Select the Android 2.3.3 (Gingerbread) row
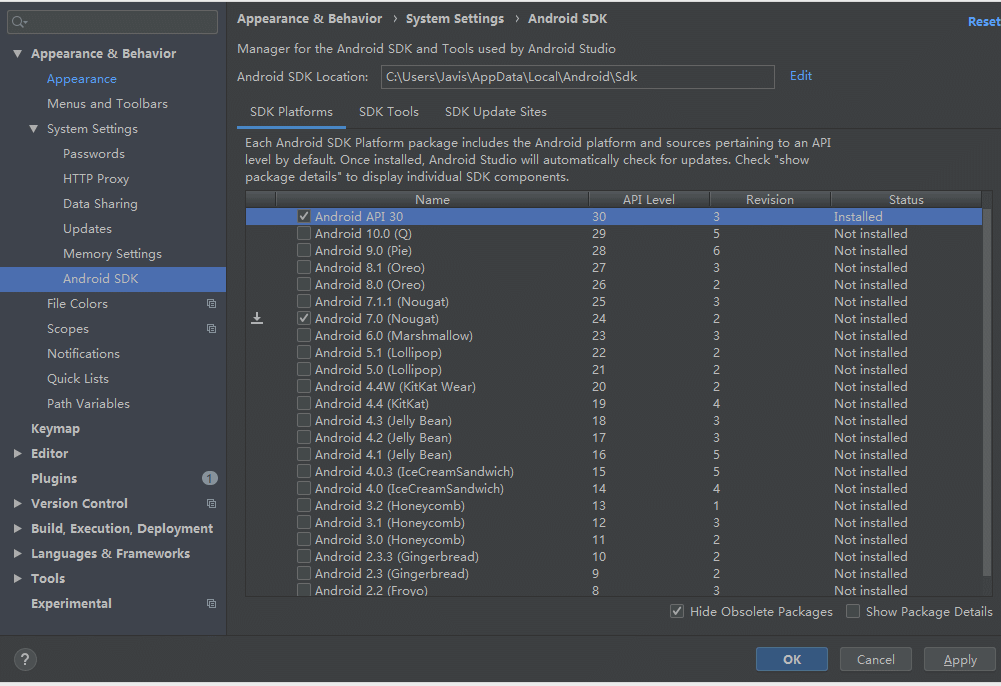 click(613, 556)
